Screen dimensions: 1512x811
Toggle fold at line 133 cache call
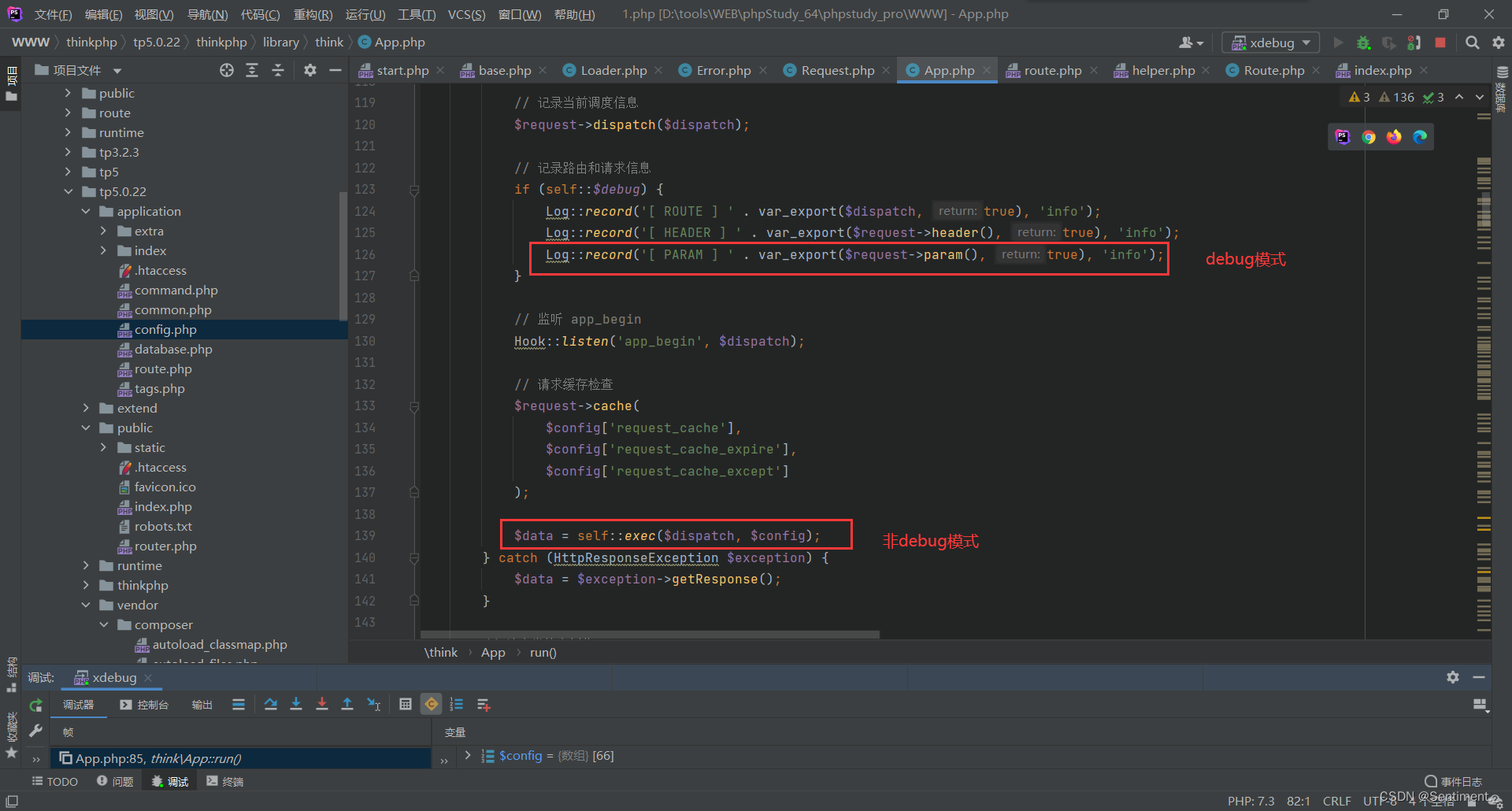pyautogui.click(x=414, y=406)
